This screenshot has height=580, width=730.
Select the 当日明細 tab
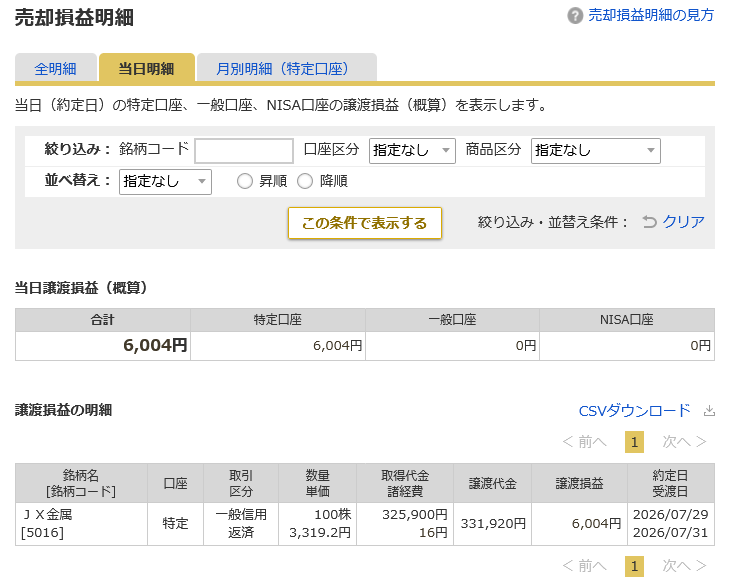point(146,69)
